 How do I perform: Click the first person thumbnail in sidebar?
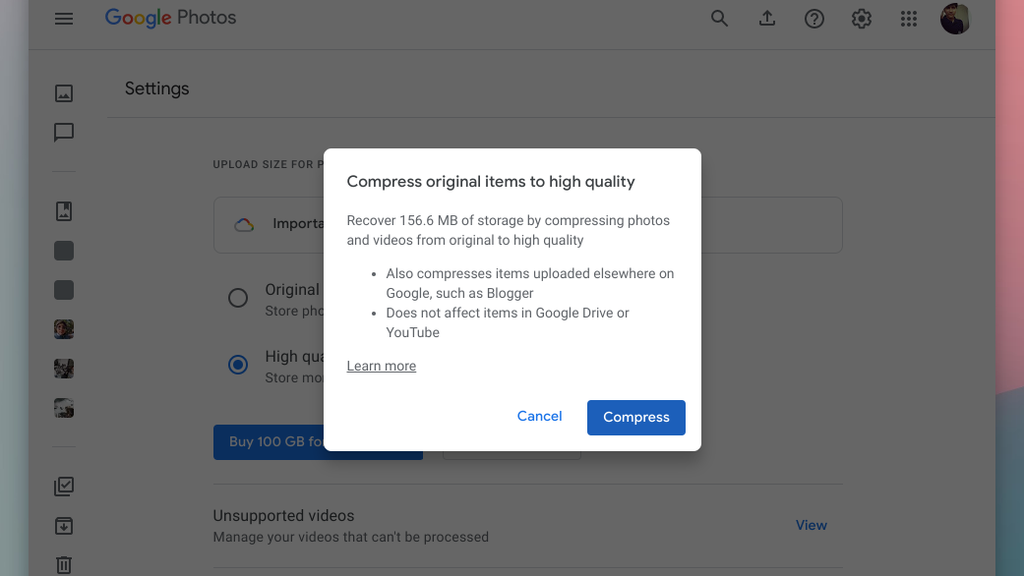pyautogui.click(x=63, y=329)
